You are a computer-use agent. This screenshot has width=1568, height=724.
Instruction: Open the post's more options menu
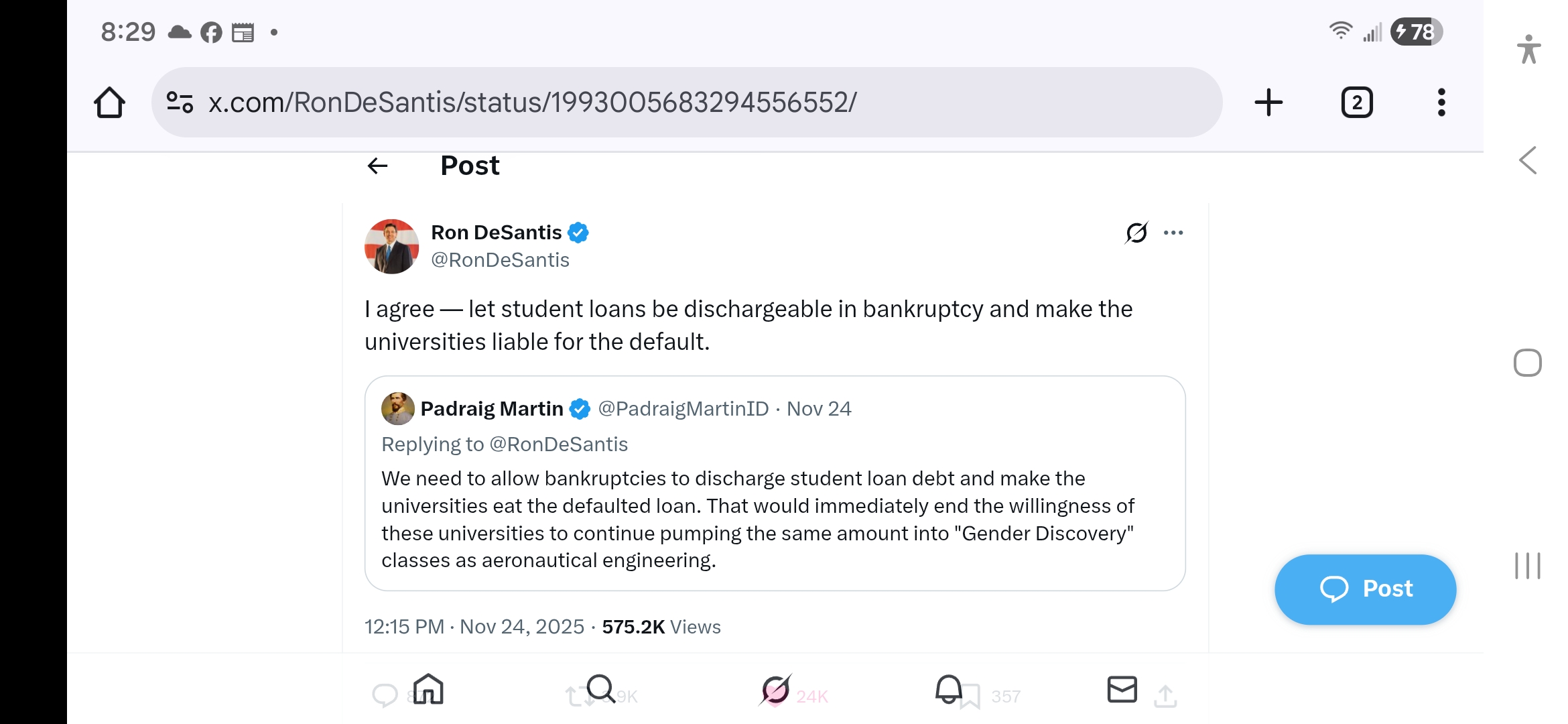[x=1173, y=233]
